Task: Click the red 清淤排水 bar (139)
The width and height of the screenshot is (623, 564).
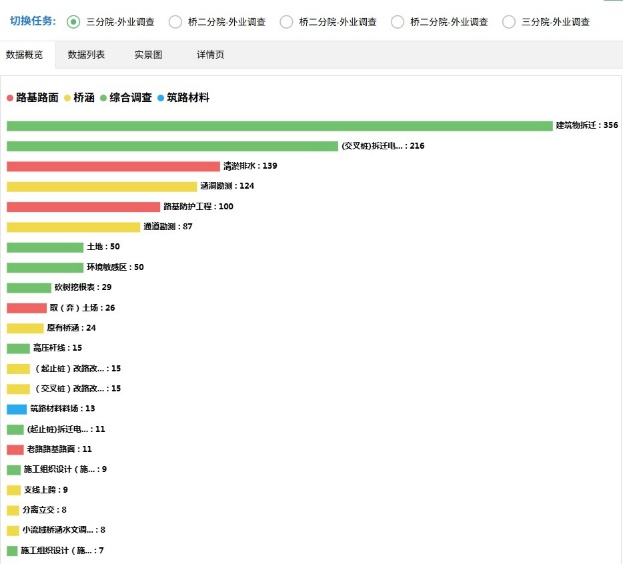Action: (x=113, y=166)
